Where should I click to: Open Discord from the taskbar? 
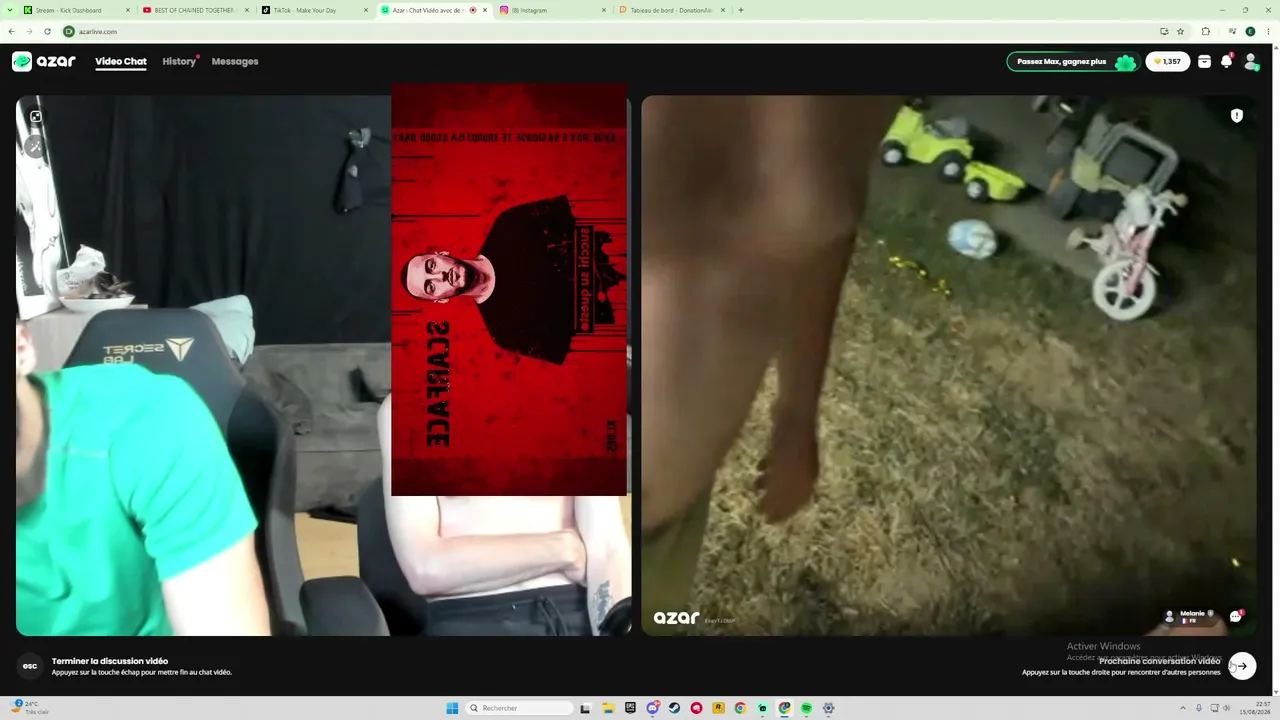(652, 708)
